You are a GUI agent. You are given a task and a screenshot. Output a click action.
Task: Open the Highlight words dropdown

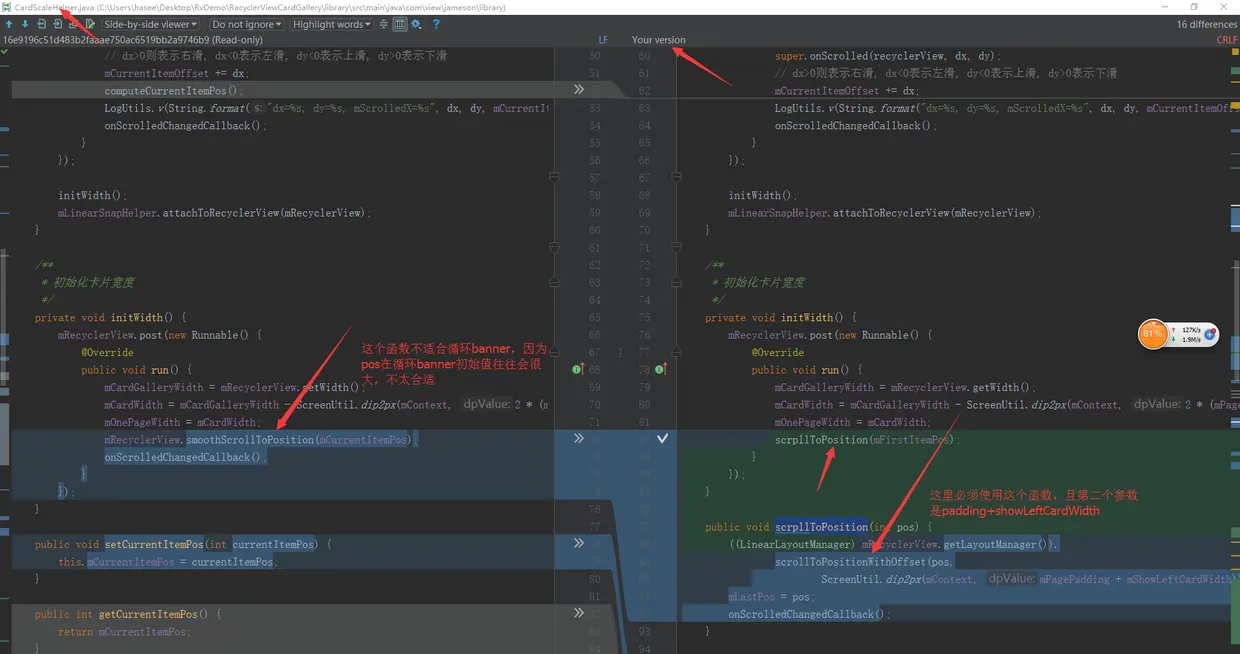click(x=332, y=24)
